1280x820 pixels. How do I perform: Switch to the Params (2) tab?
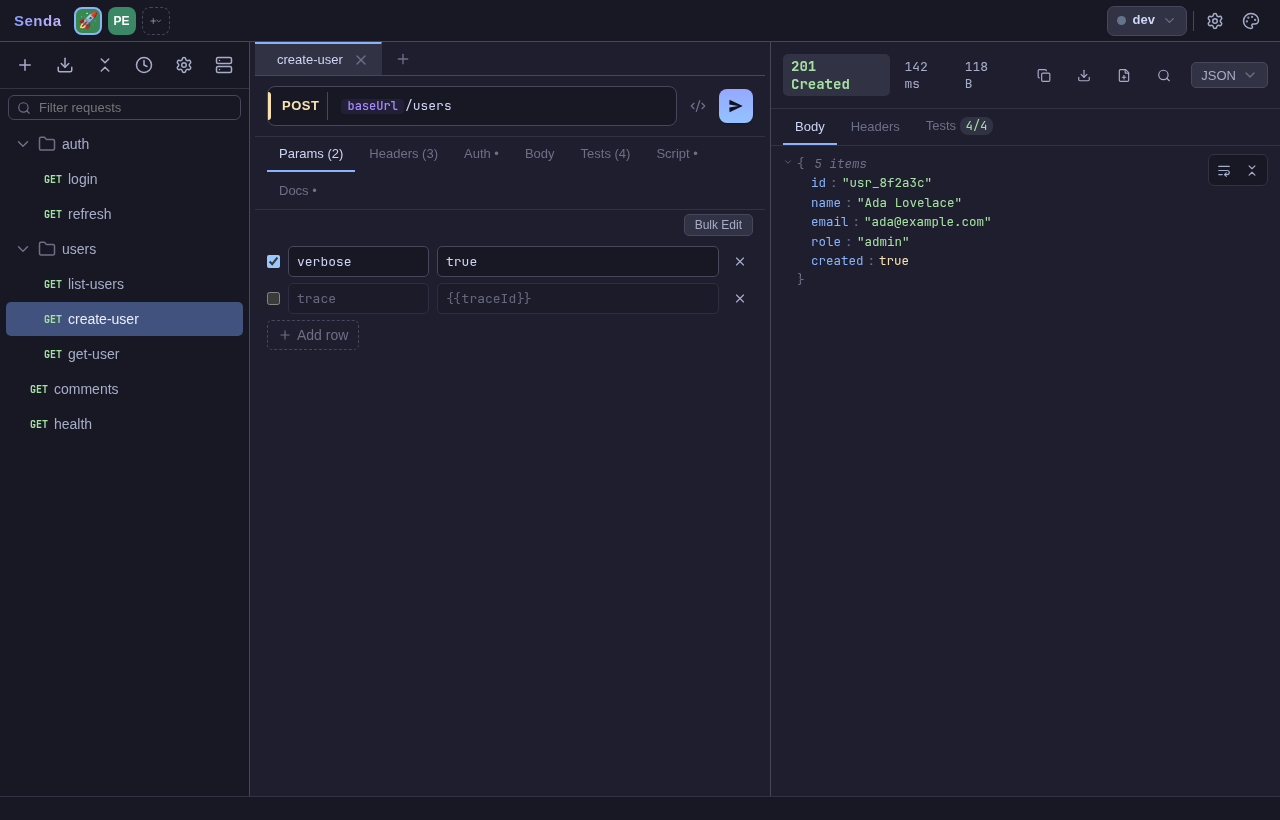click(311, 154)
